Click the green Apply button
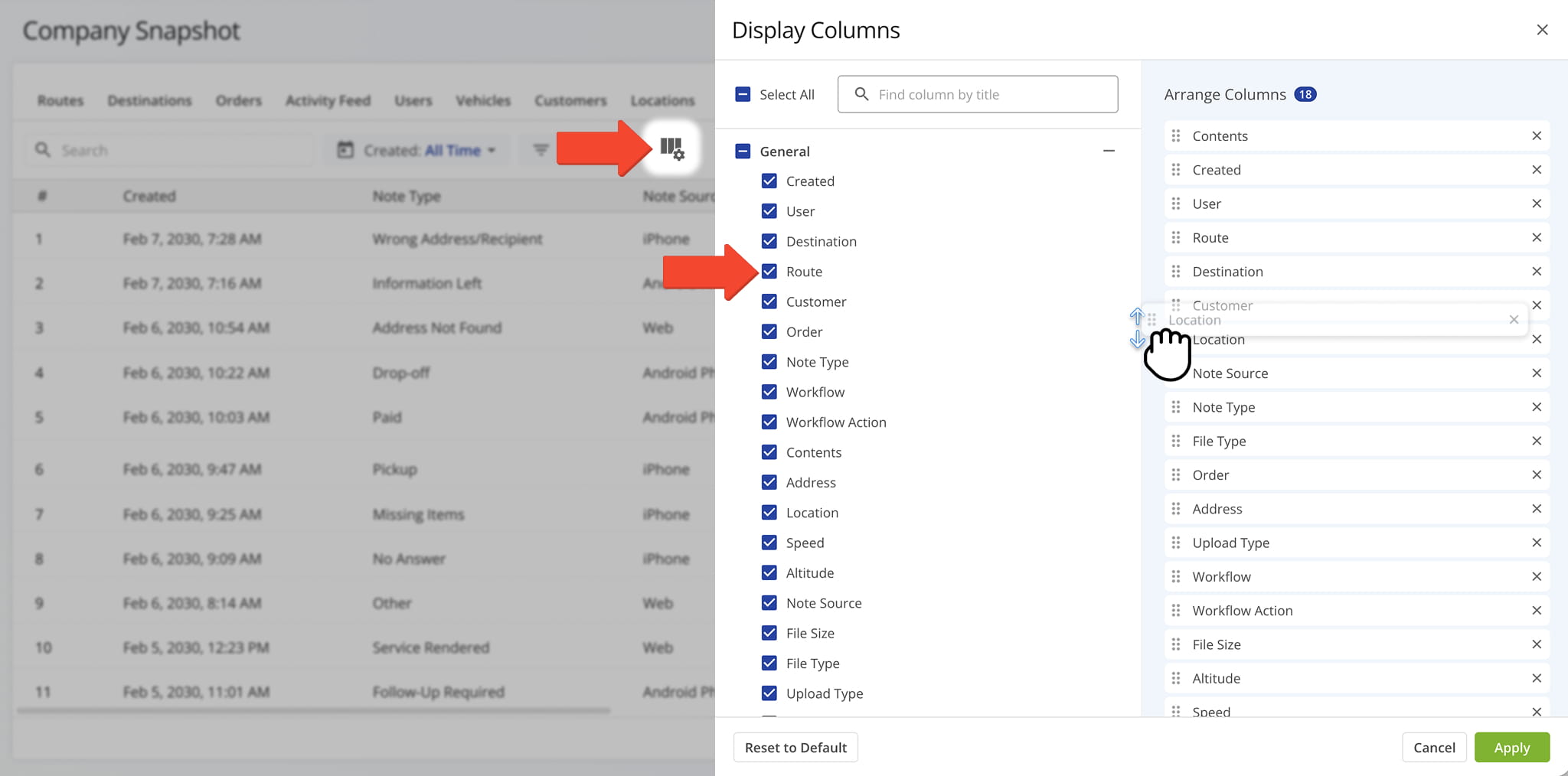This screenshot has width=1568, height=776. pos(1512,748)
